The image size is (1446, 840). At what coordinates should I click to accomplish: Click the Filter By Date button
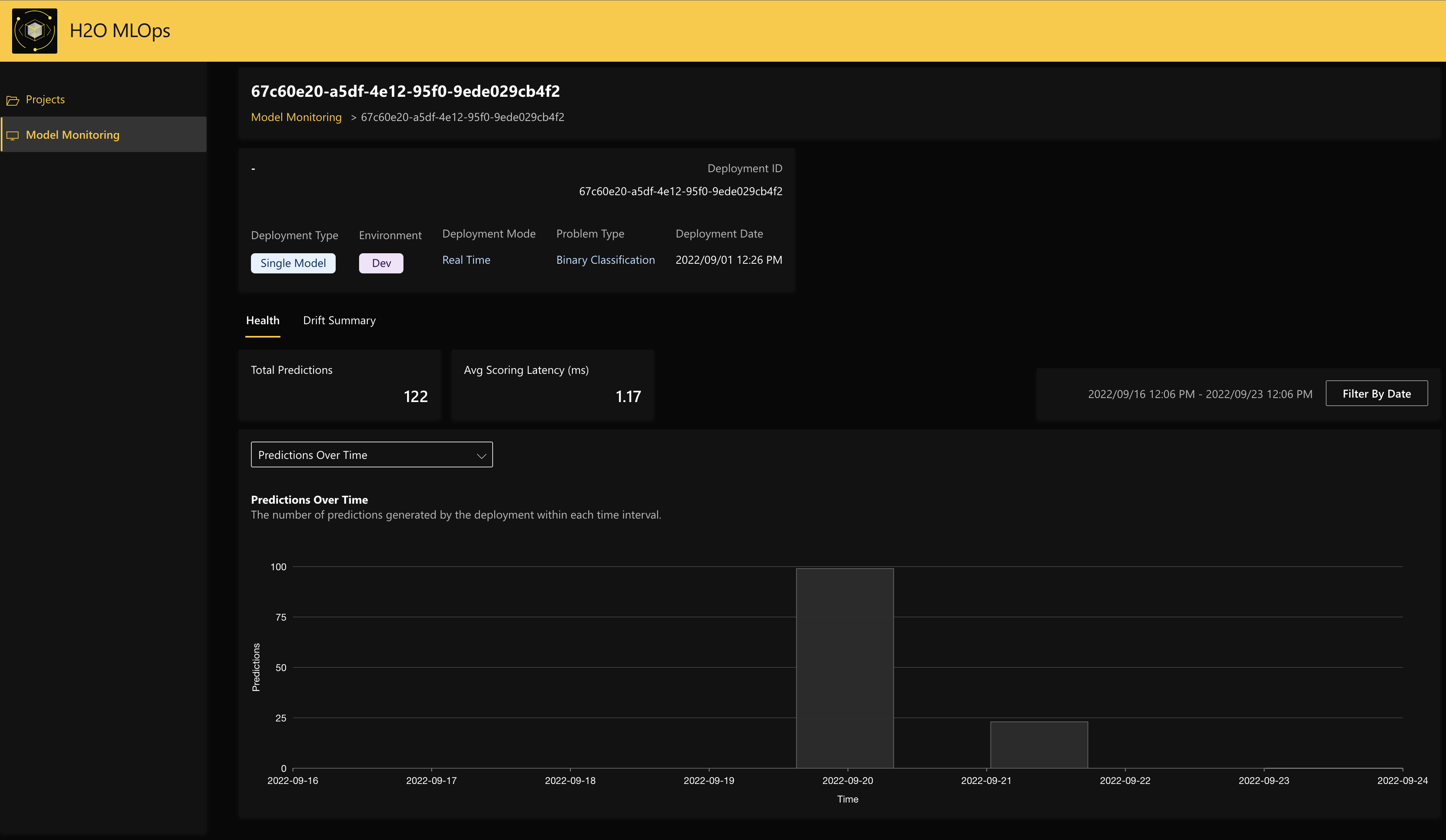pos(1377,393)
